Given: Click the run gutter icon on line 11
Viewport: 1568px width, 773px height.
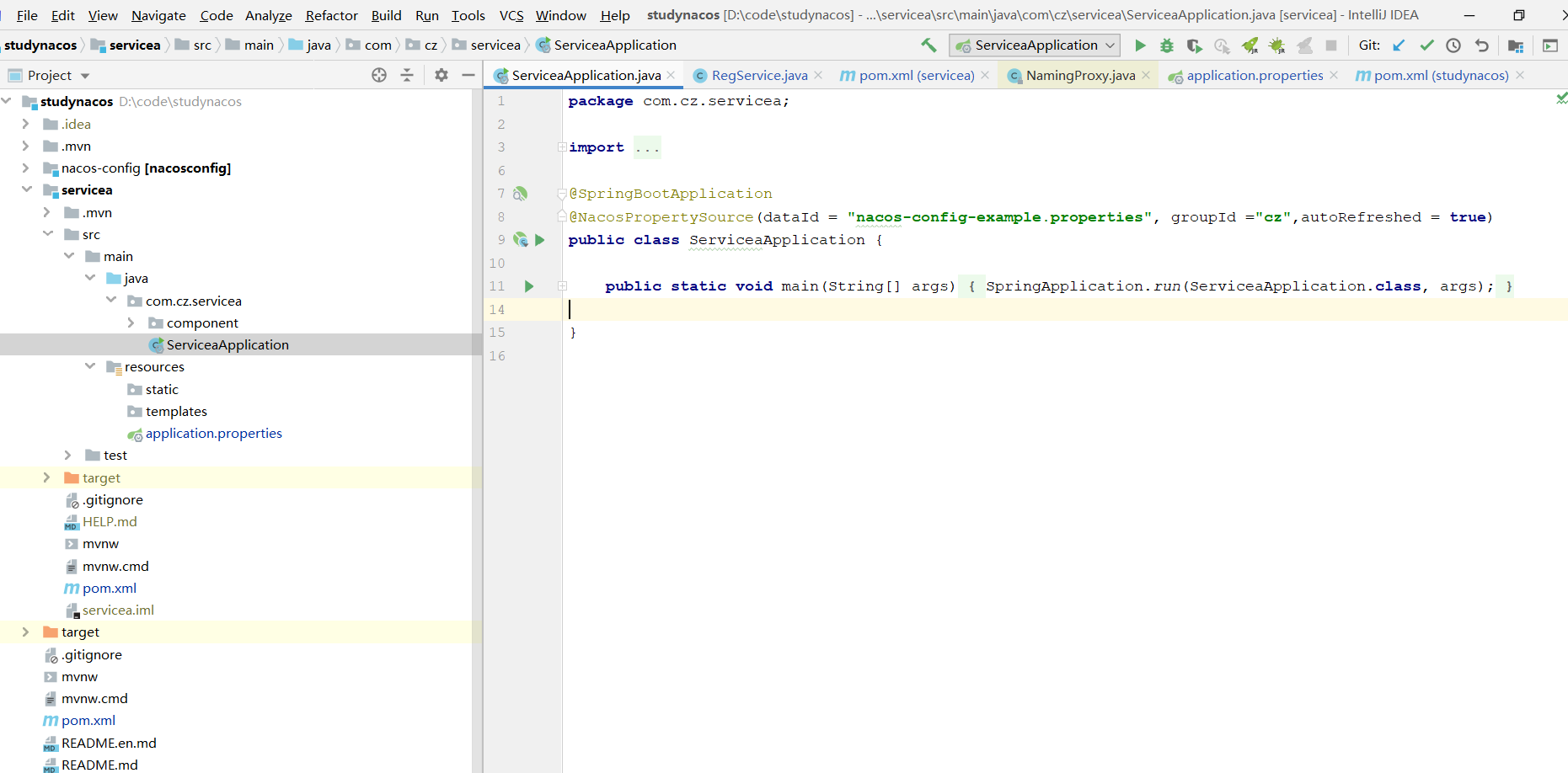Looking at the screenshot, I should click(529, 286).
